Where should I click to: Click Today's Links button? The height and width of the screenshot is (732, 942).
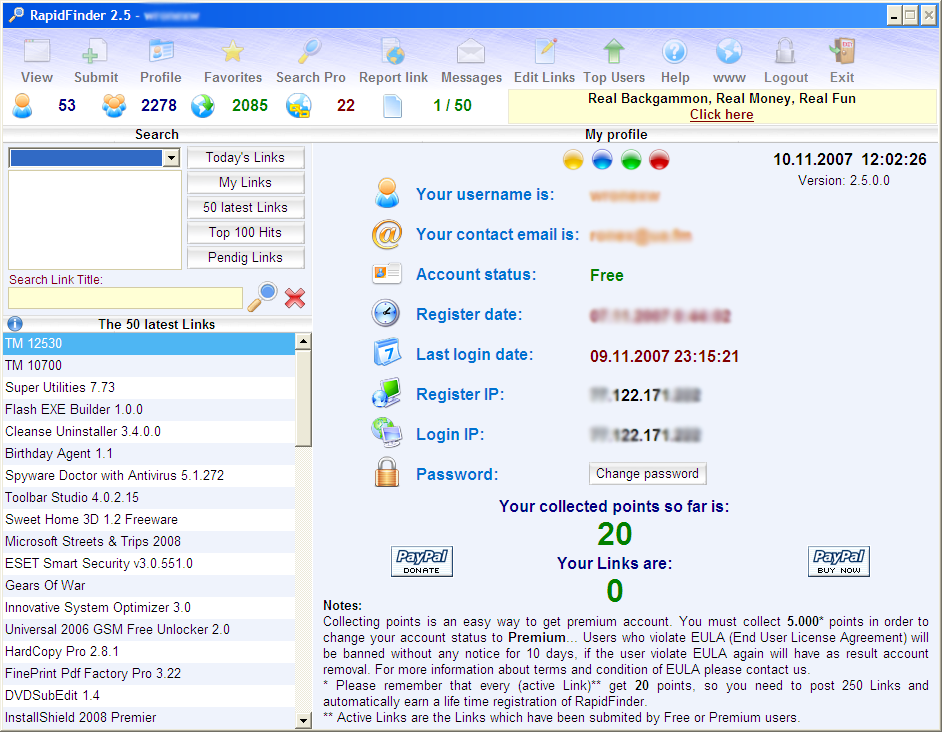coord(245,157)
